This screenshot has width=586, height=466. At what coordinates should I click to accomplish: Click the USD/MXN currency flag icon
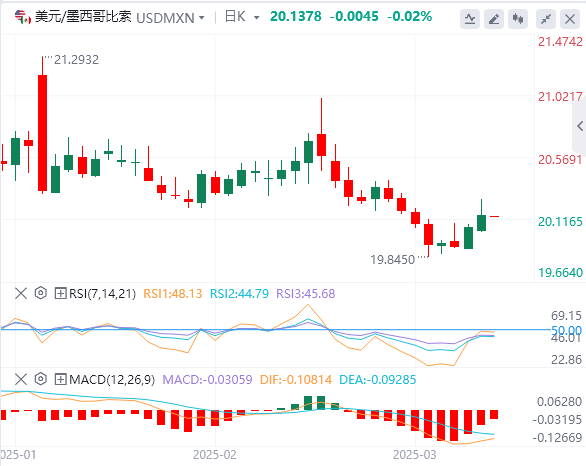click(23, 17)
